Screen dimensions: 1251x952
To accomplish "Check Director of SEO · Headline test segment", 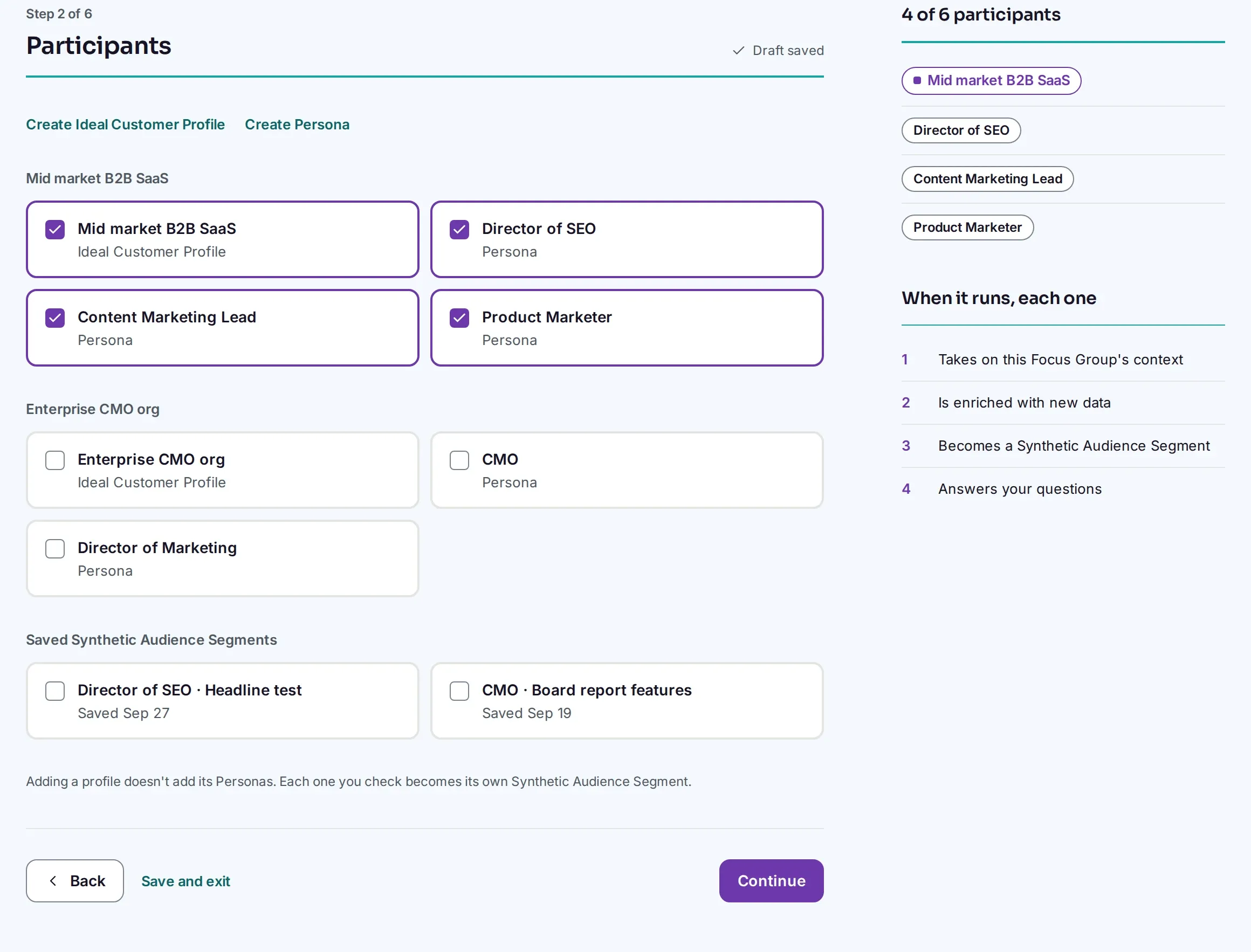I will point(55,691).
